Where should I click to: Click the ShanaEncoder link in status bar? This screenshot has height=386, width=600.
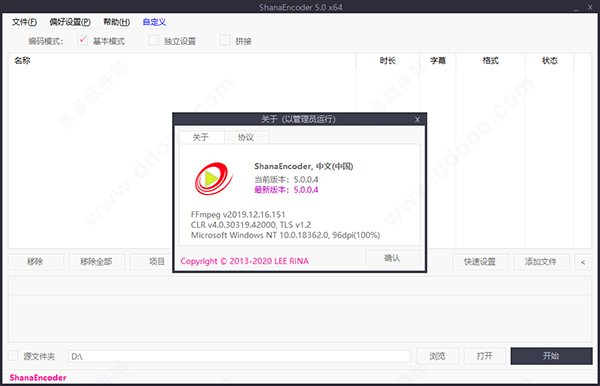(38, 378)
